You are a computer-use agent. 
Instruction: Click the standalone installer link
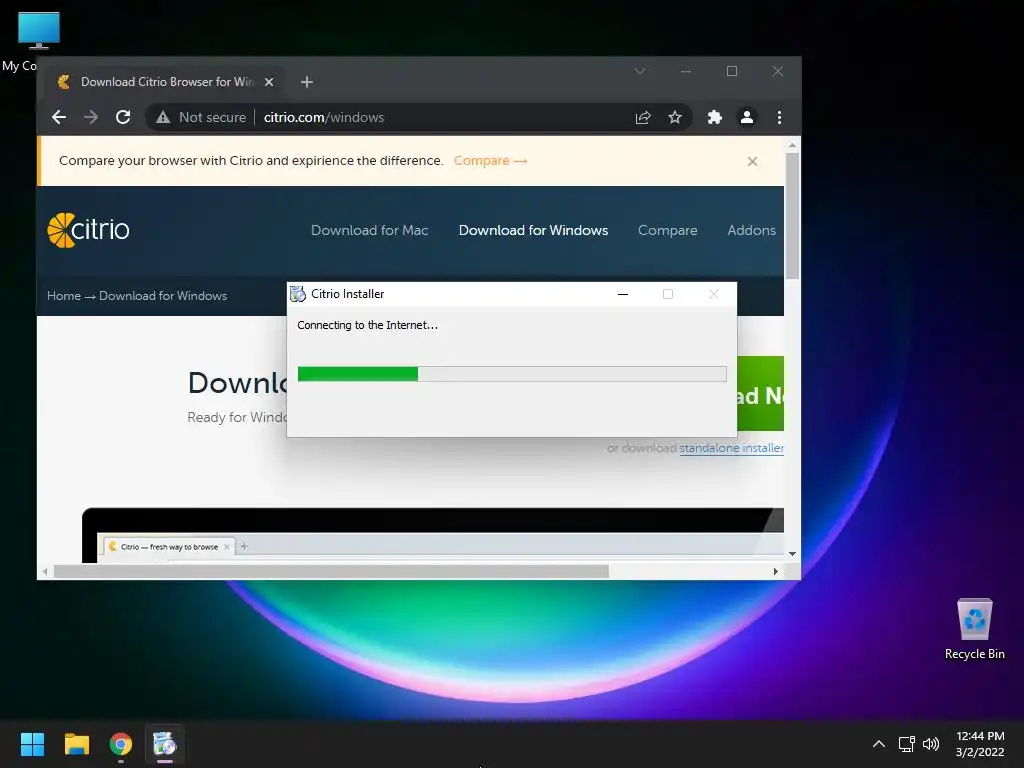click(x=731, y=448)
